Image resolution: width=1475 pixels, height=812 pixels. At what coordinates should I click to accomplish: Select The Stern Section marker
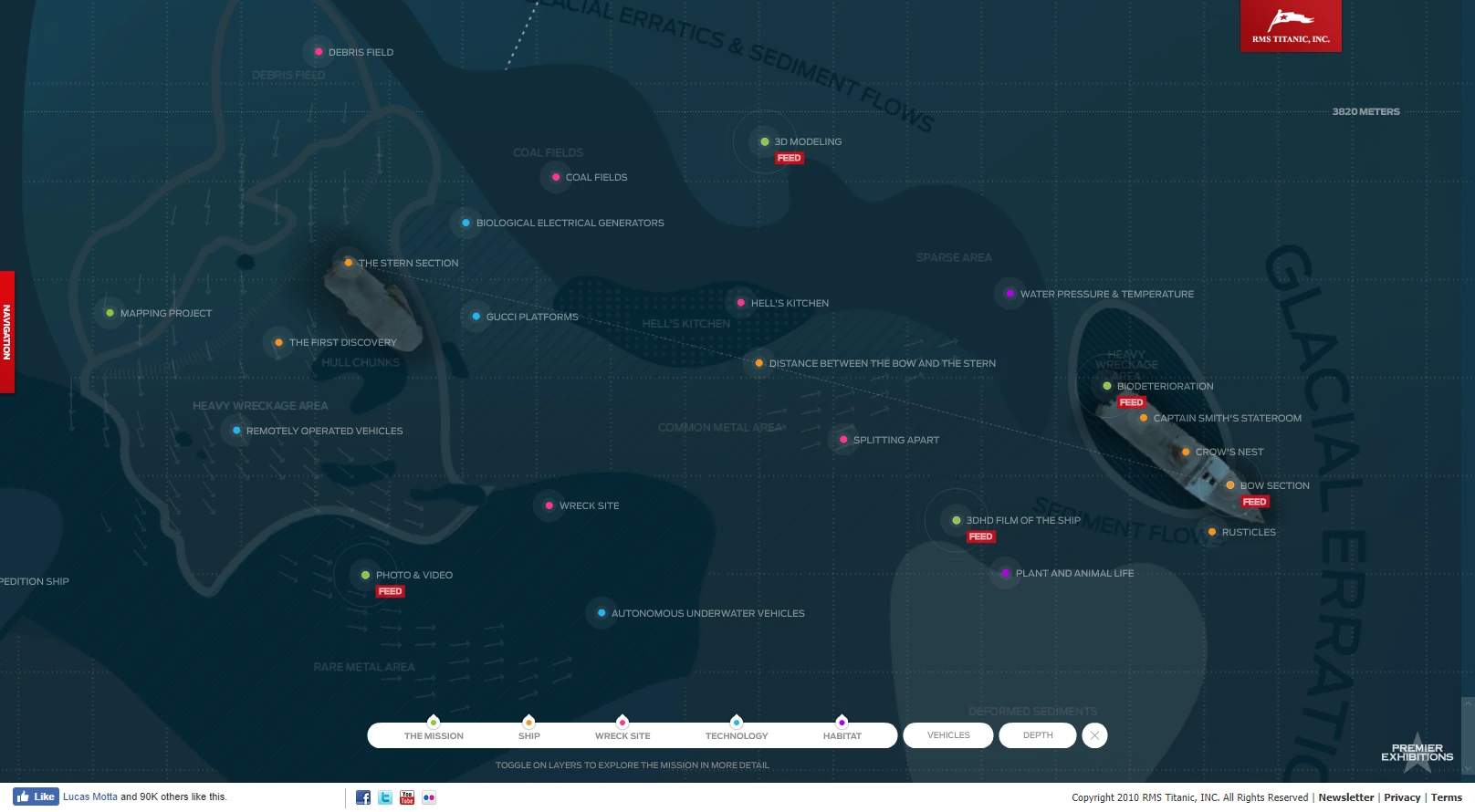click(x=348, y=263)
